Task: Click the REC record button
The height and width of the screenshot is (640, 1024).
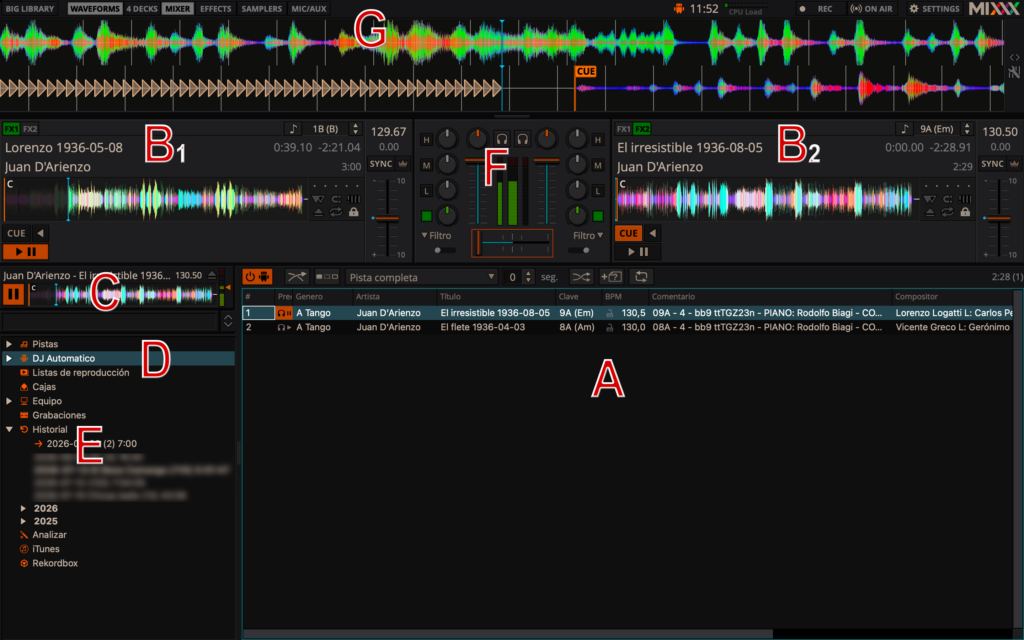Action: (x=818, y=8)
